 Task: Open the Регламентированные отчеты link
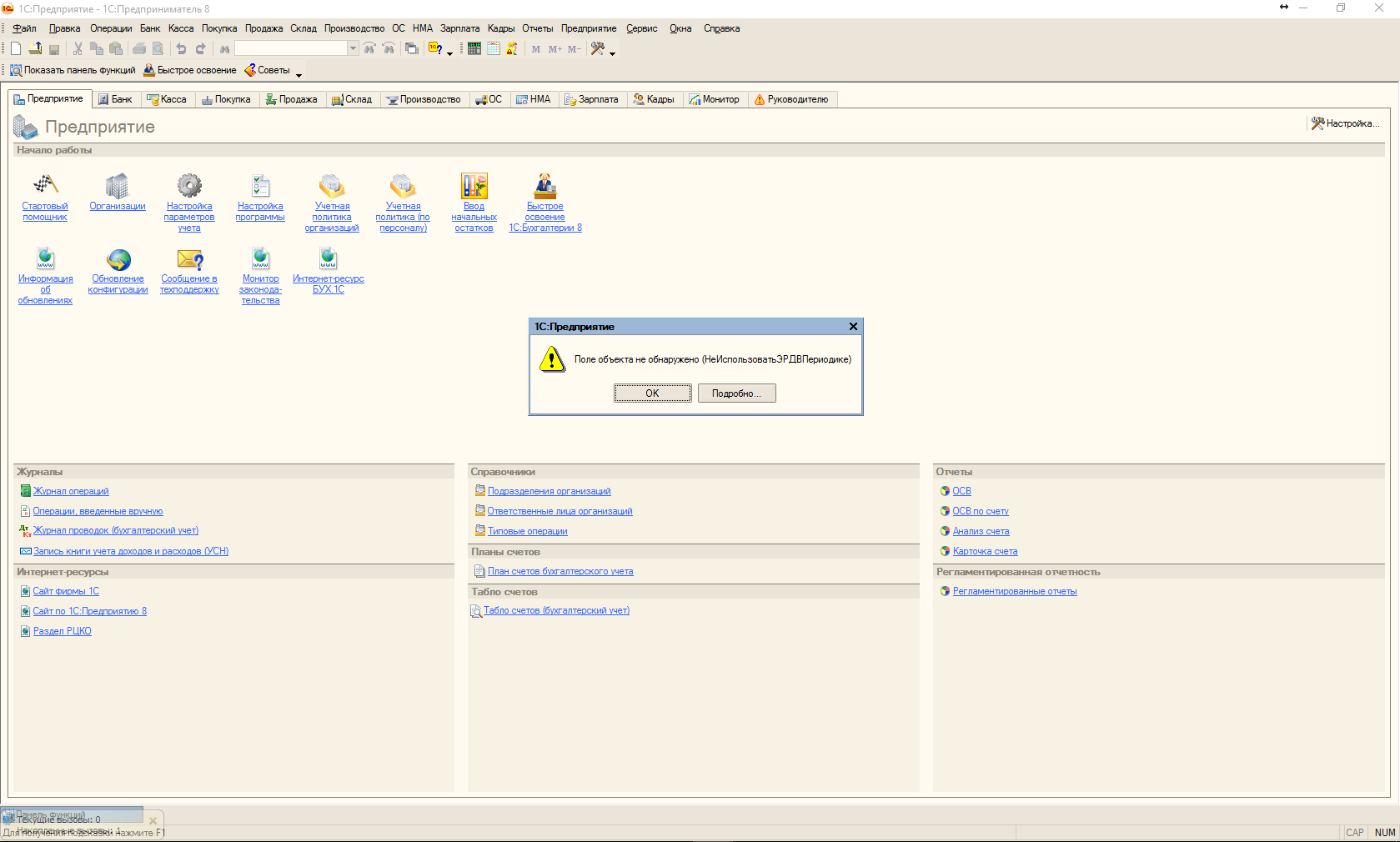click(x=1015, y=591)
